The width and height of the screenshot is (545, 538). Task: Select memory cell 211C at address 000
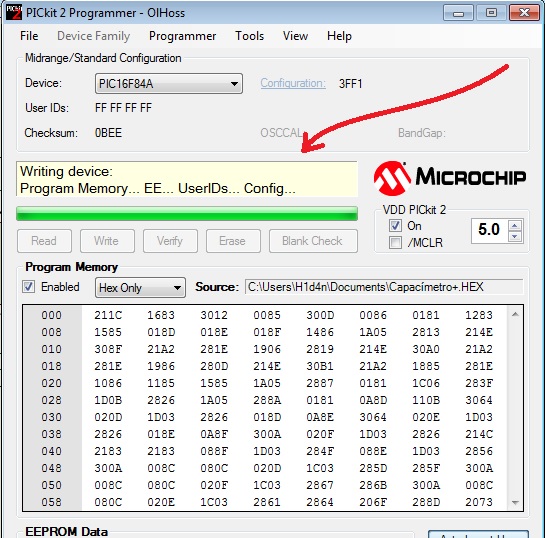click(x=108, y=315)
